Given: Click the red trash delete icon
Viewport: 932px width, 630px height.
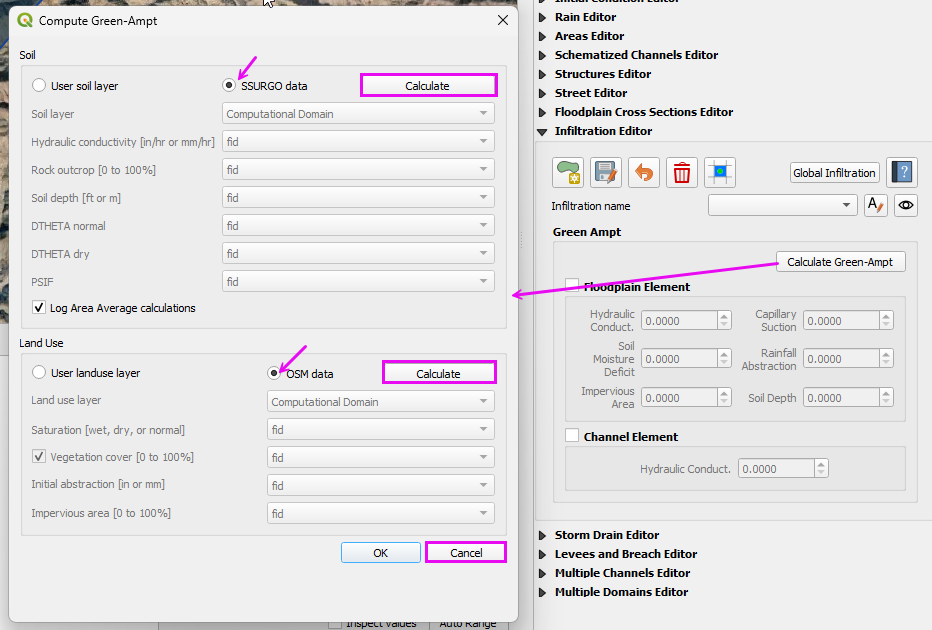Looking at the screenshot, I should (x=682, y=172).
